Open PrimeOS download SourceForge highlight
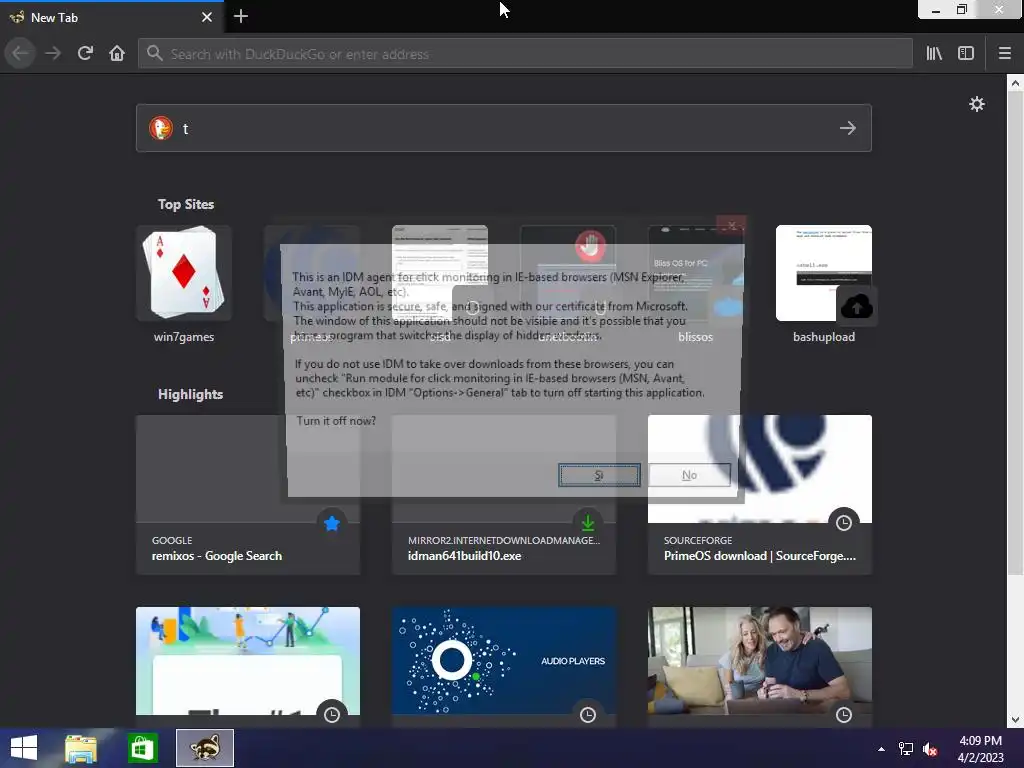Image resolution: width=1024 pixels, height=768 pixels. point(760,494)
